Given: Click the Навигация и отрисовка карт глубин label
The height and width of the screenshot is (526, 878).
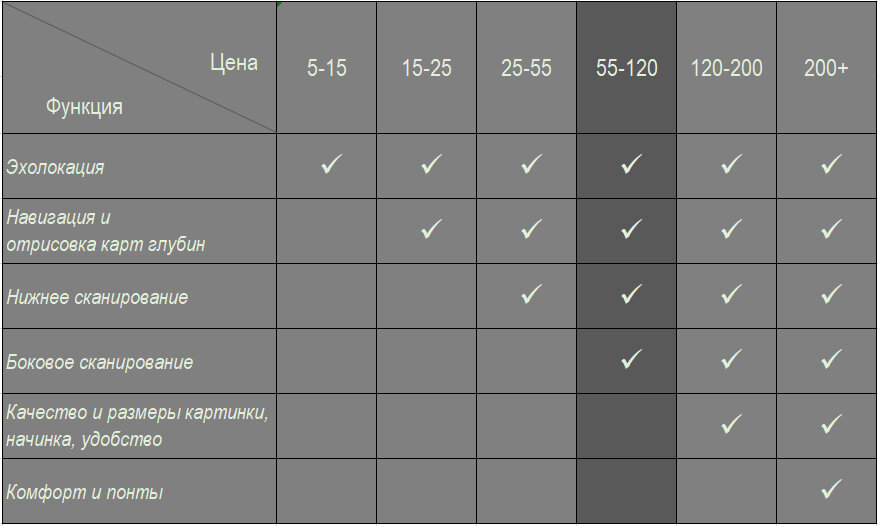Looking at the screenshot, I should 106,231.
